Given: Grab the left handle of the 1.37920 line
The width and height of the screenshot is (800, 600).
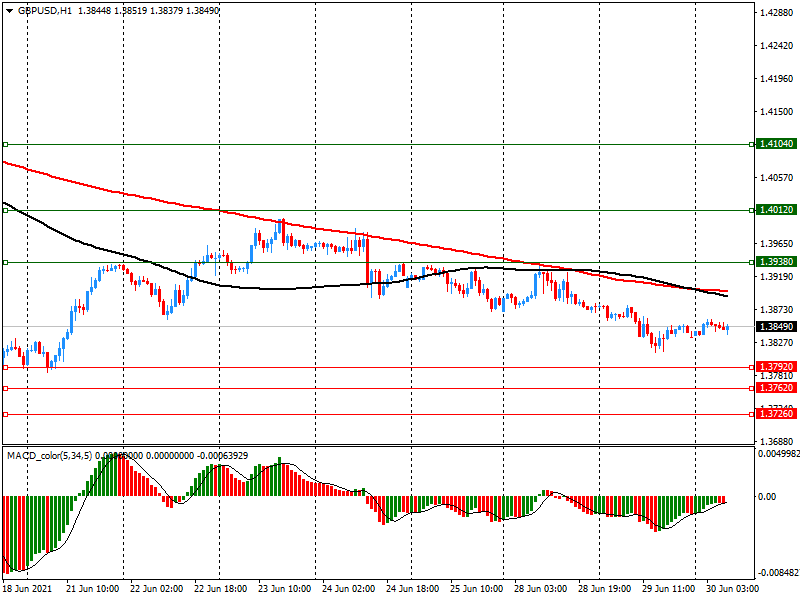Looking at the screenshot, I should [6, 367].
